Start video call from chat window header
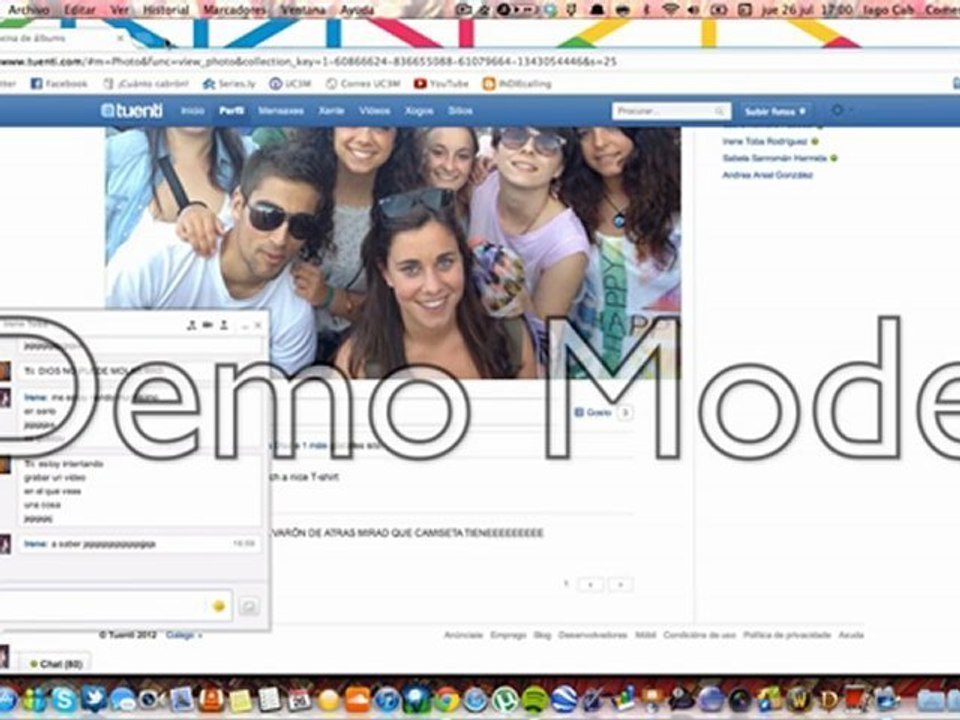960x720 pixels. [x=208, y=325]
